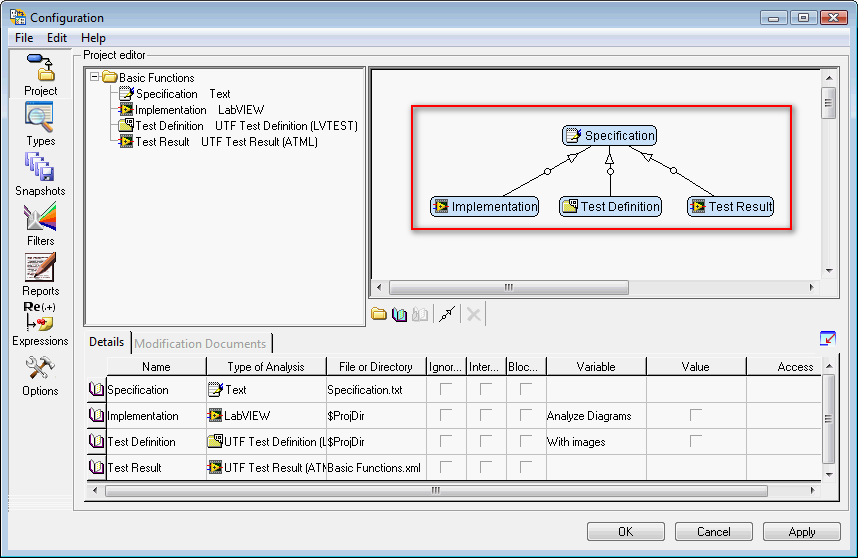
Task: Click the detach details panel arrow icon
Action: click(x=827, y=338)
